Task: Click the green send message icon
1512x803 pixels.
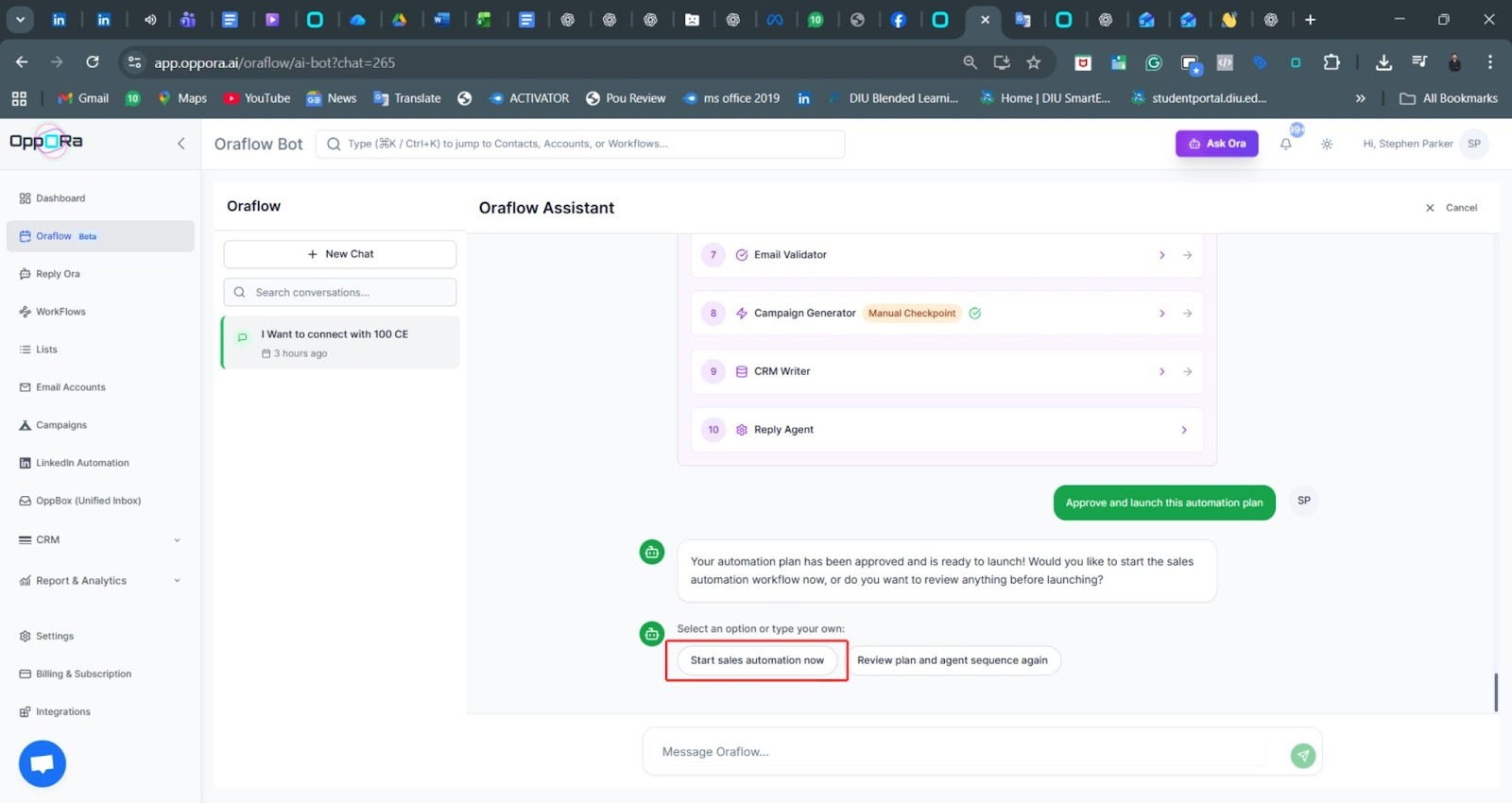Action: (1302, 755)
